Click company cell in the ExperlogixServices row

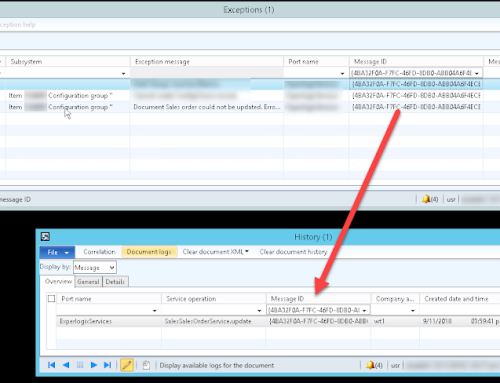(395, 321)
